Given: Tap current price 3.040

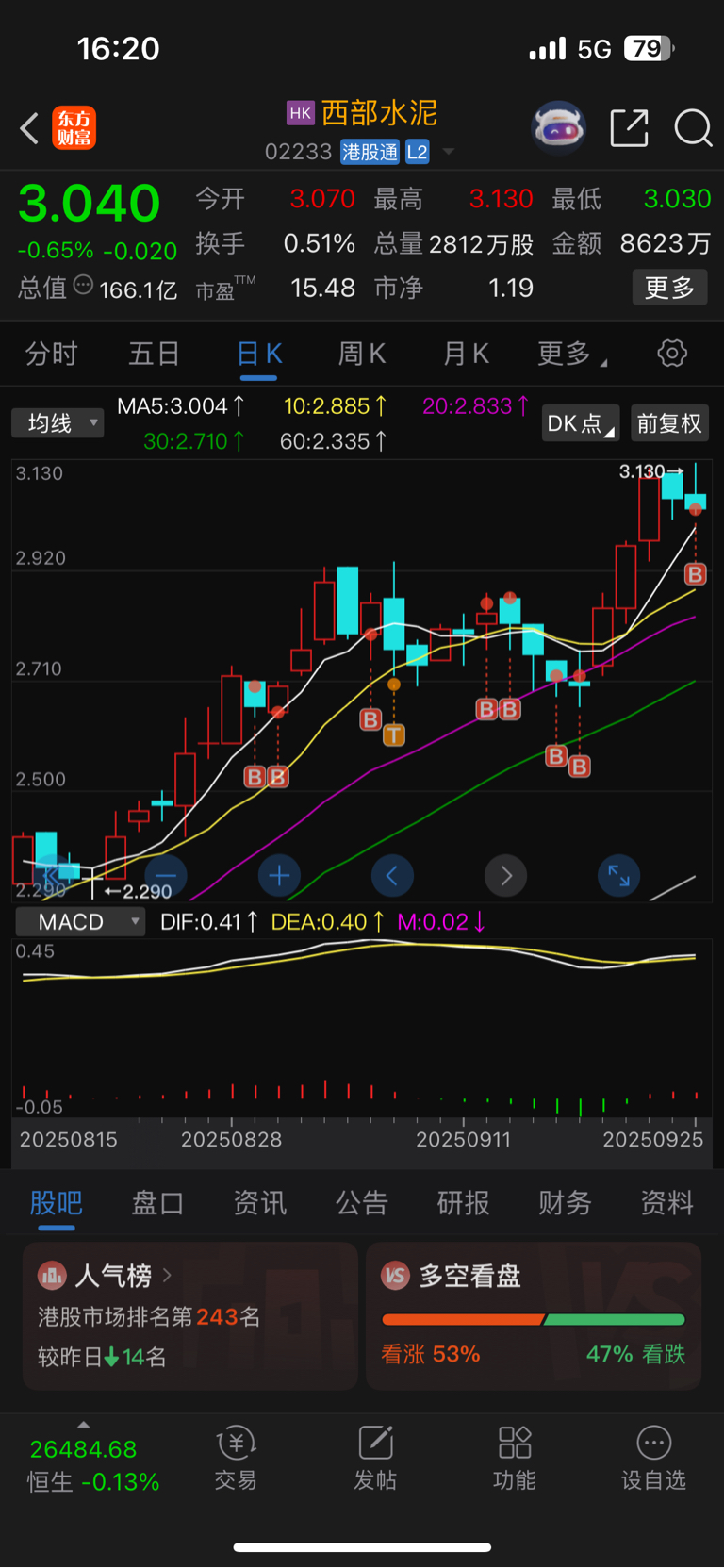Looking at the screenshot, I should (x=90, y=203).
